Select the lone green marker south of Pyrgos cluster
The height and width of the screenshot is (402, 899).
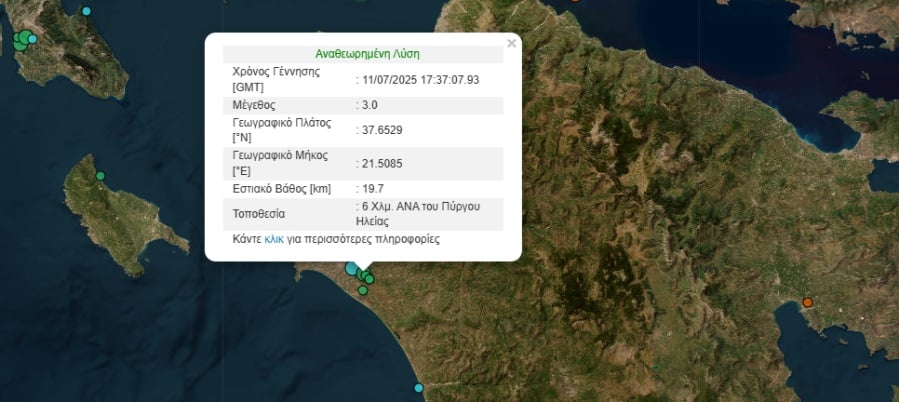[x=362, y=290]
